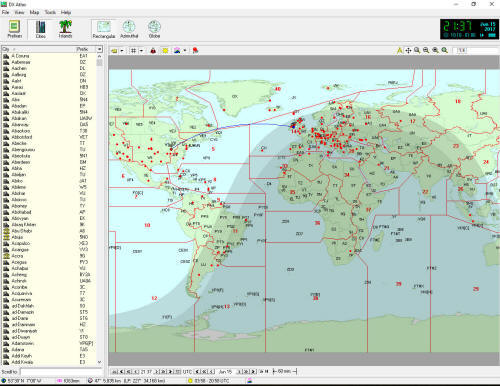Step time back with bold left arrow
The image size is (500, 386).
122,371
